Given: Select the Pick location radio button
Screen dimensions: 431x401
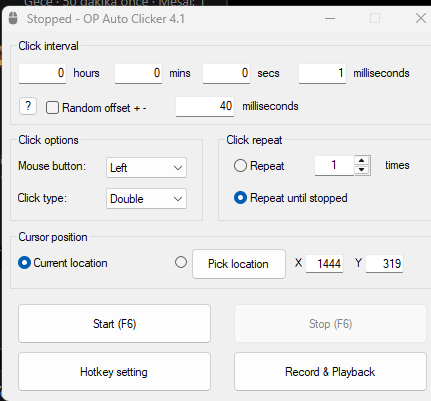Looking at the screenshot, I should tap(181, 262).
